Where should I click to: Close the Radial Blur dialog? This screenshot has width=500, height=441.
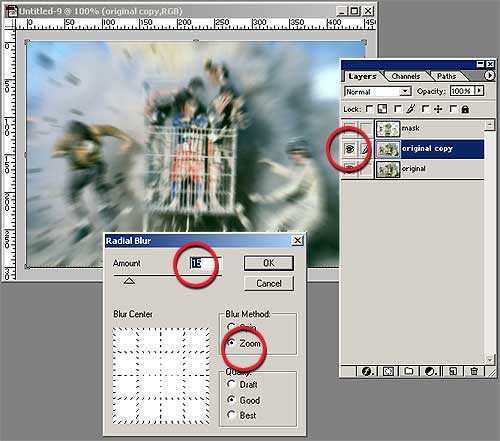point(297,241)
